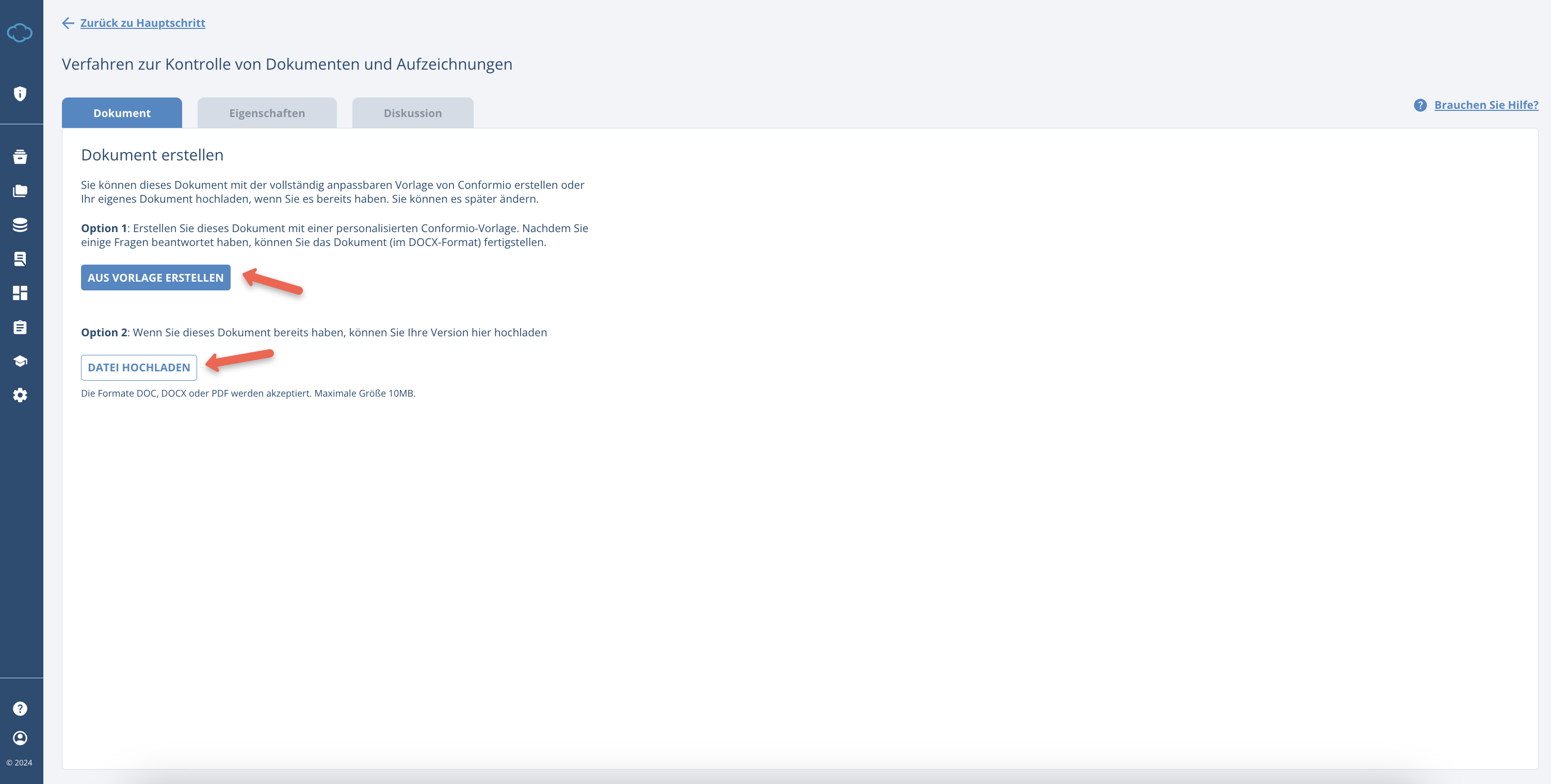Image resolution: width=1551 pixels, height=784 pixels.
Task: Open the user account avatar icon
Action: pos(20,738)
